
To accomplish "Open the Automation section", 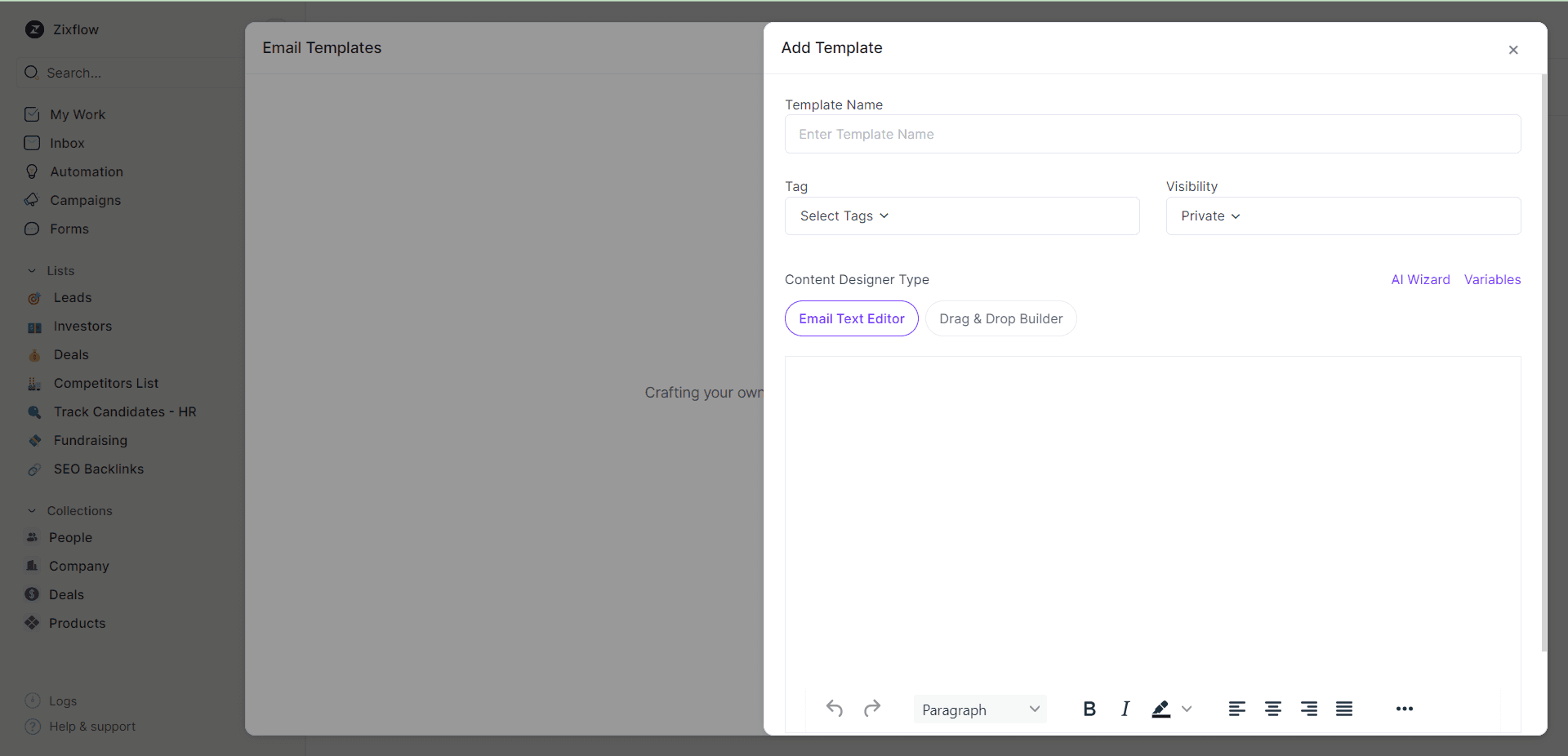I will [85, 171].
